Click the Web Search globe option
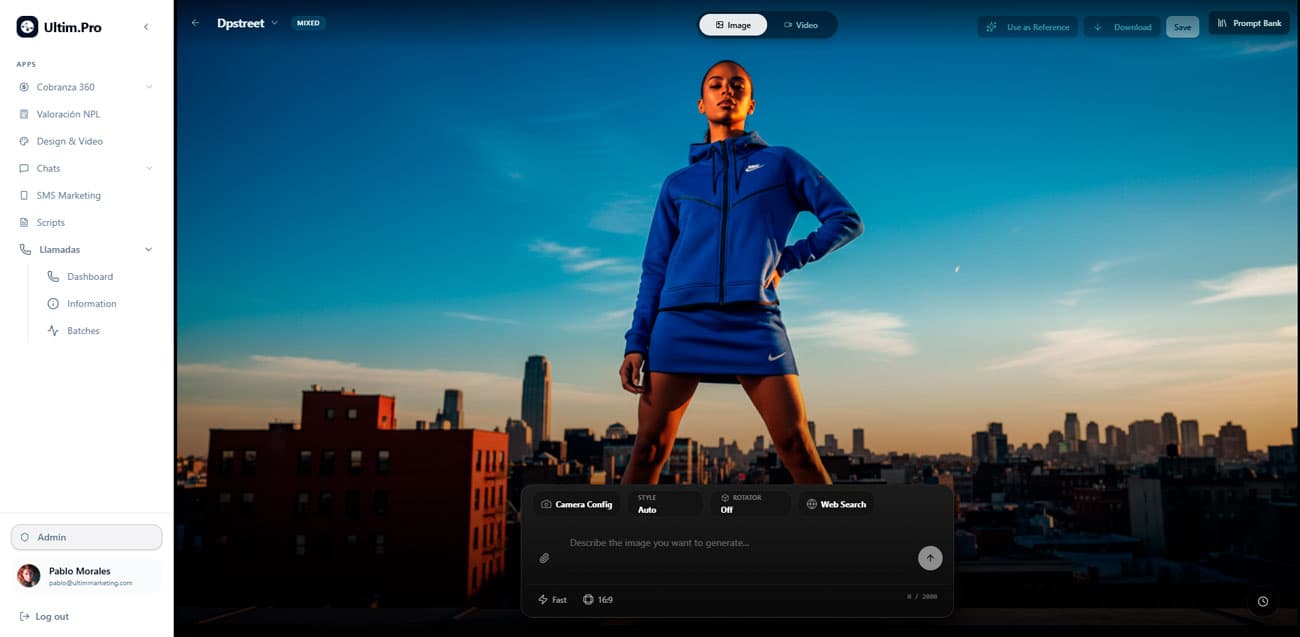This screenshot has height=637, width=1300. 835,504
